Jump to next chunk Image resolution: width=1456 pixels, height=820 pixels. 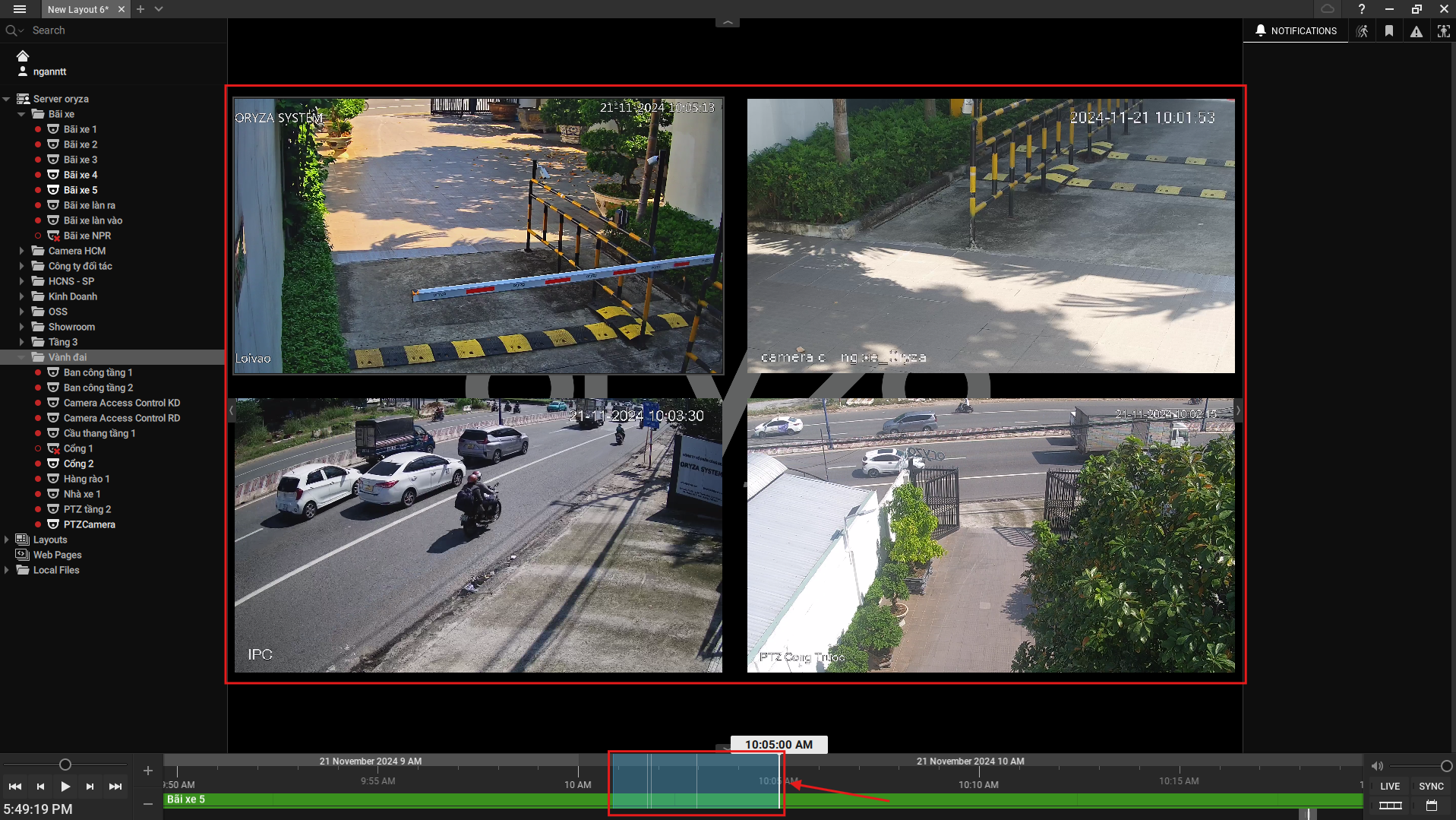[x=115, y=787]
